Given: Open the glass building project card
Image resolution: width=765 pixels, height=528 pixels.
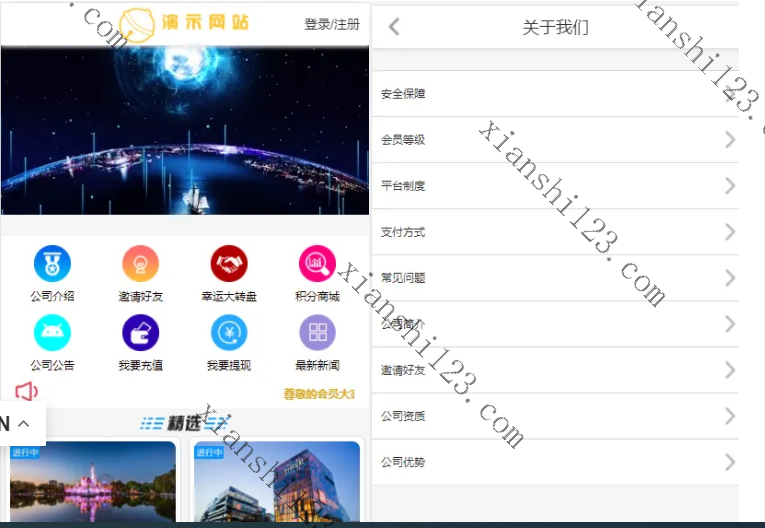Looking at the screenshot, I should pos(277,481).
